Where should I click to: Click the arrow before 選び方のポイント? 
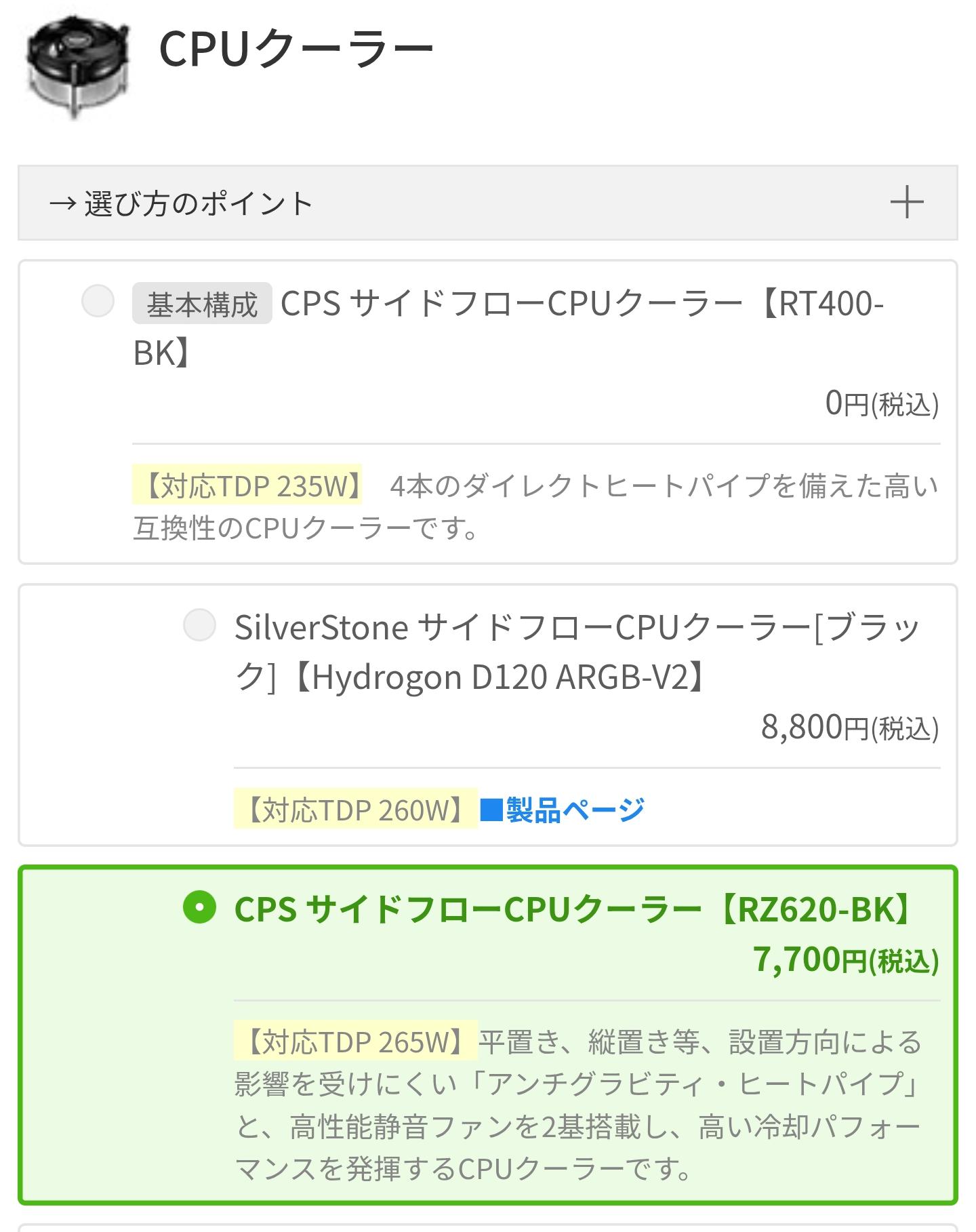tap(62, 203)
